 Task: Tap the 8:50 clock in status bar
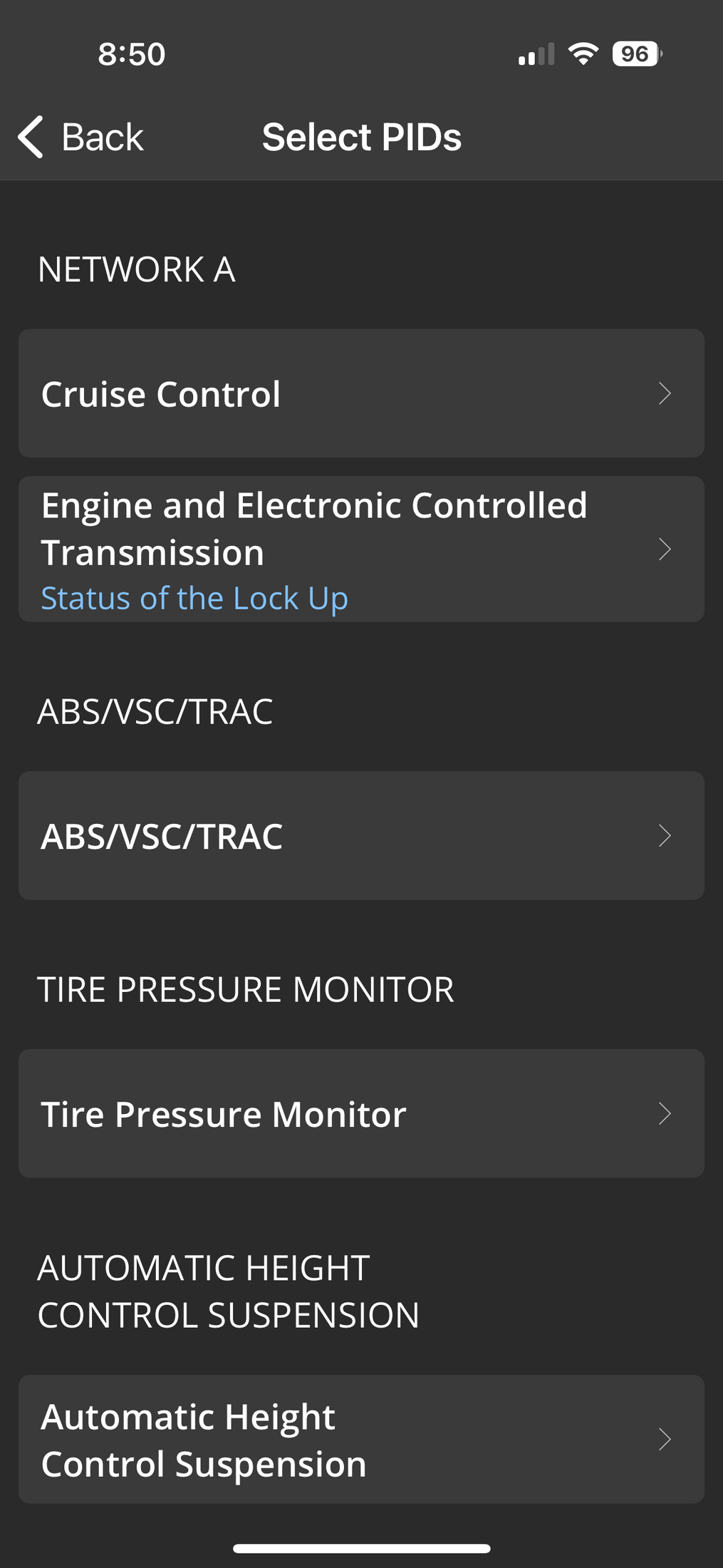(132, 54)
